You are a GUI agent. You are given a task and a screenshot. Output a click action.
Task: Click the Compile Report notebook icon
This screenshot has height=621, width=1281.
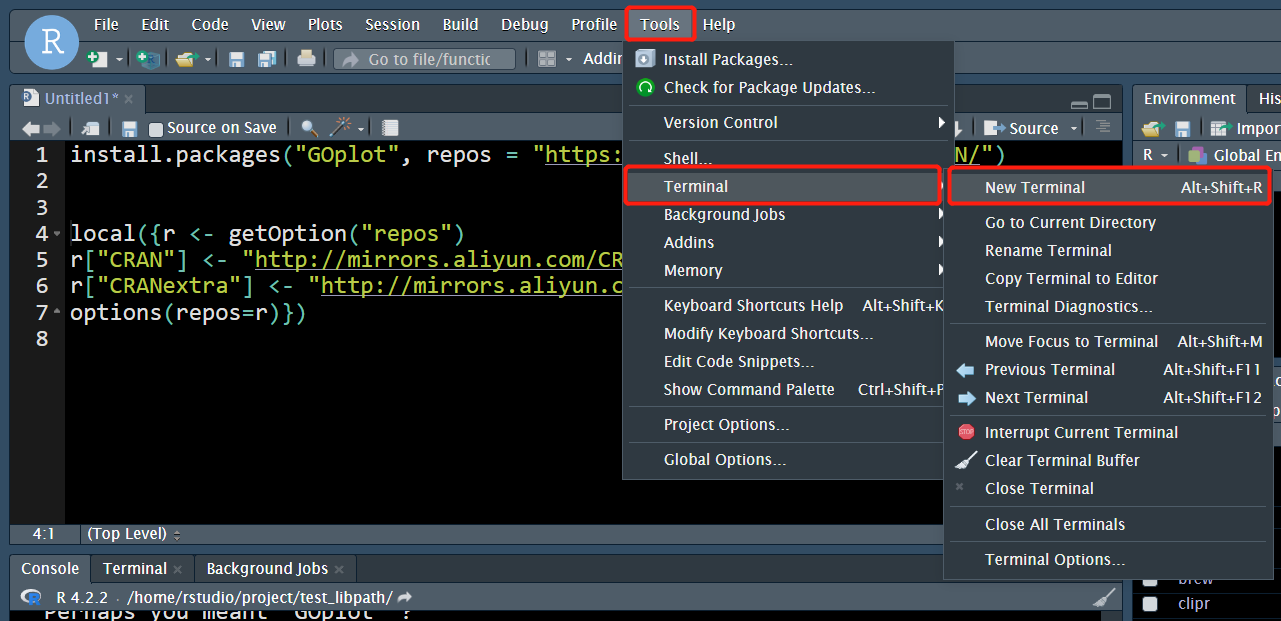point(391,128)
